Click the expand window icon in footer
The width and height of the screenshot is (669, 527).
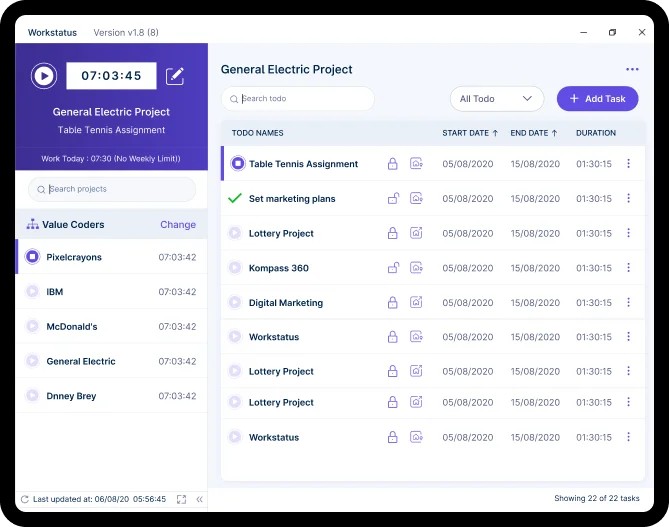pos(181,499)
